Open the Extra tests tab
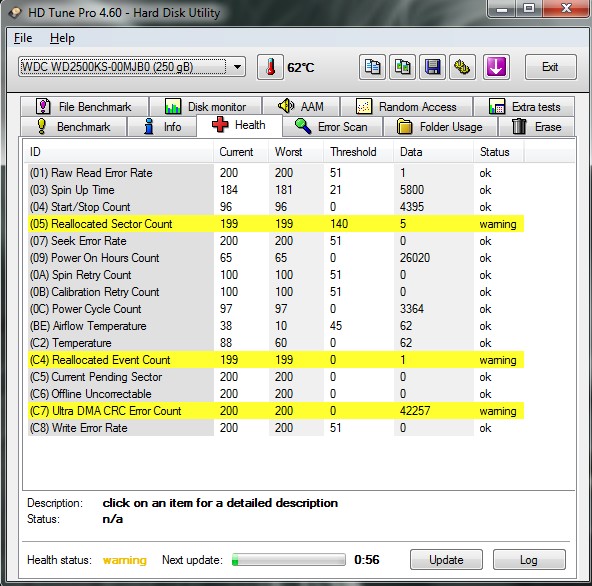This screenshot has height=586, width=592. 524,106
